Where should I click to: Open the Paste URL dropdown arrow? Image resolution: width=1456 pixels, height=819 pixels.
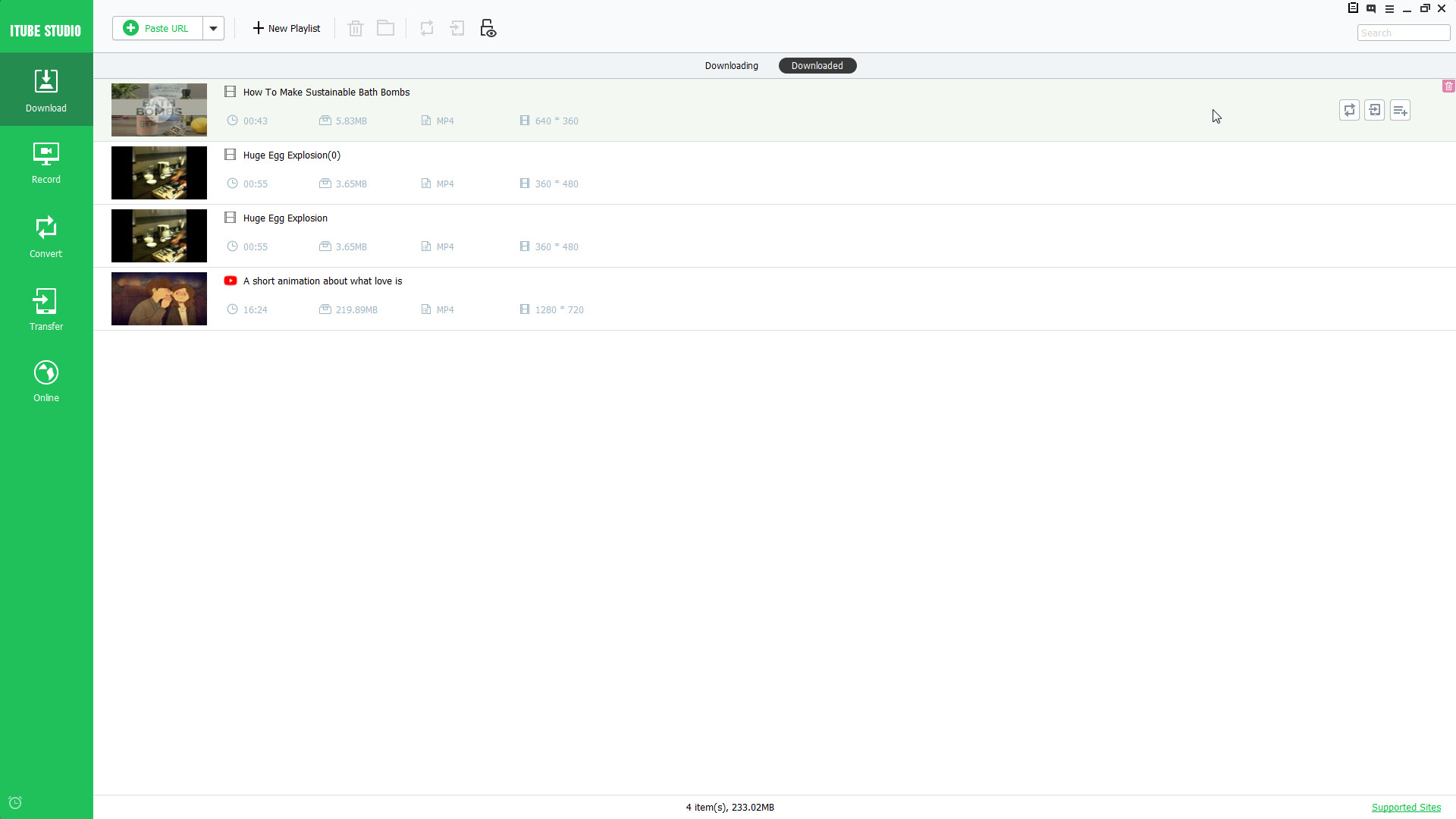pos(213,28)
